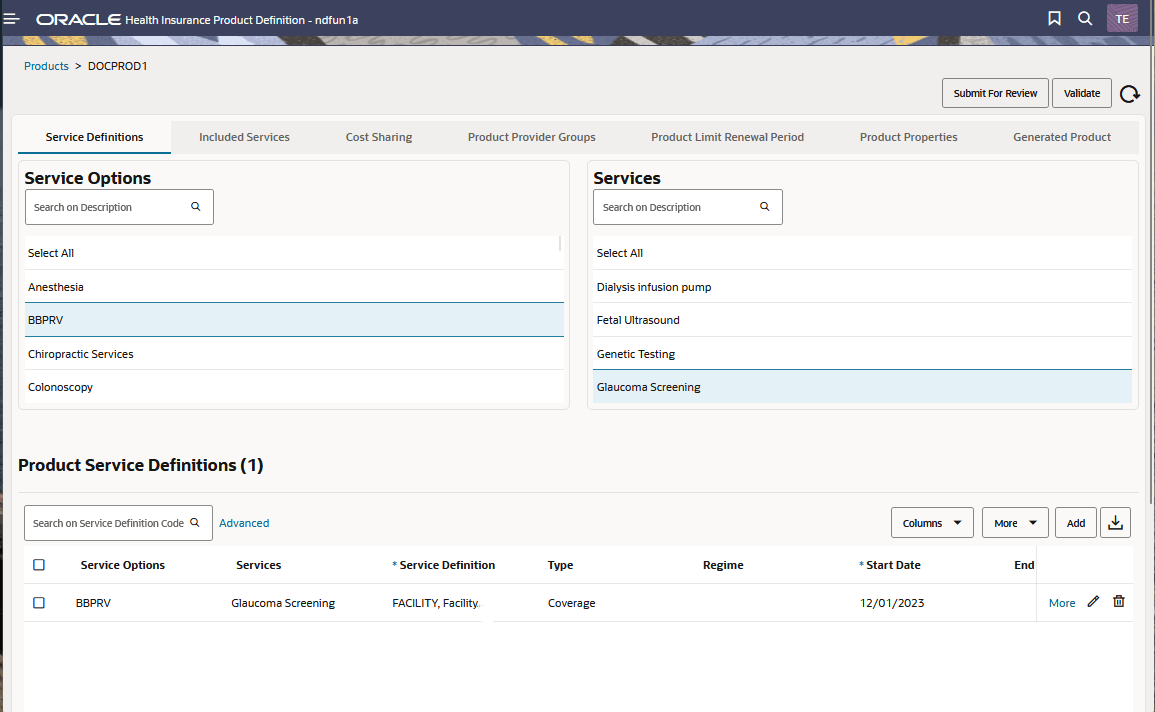Open the Product Provider Groups tab
This screenshot has width=1155, height=712.
[531, 137]
